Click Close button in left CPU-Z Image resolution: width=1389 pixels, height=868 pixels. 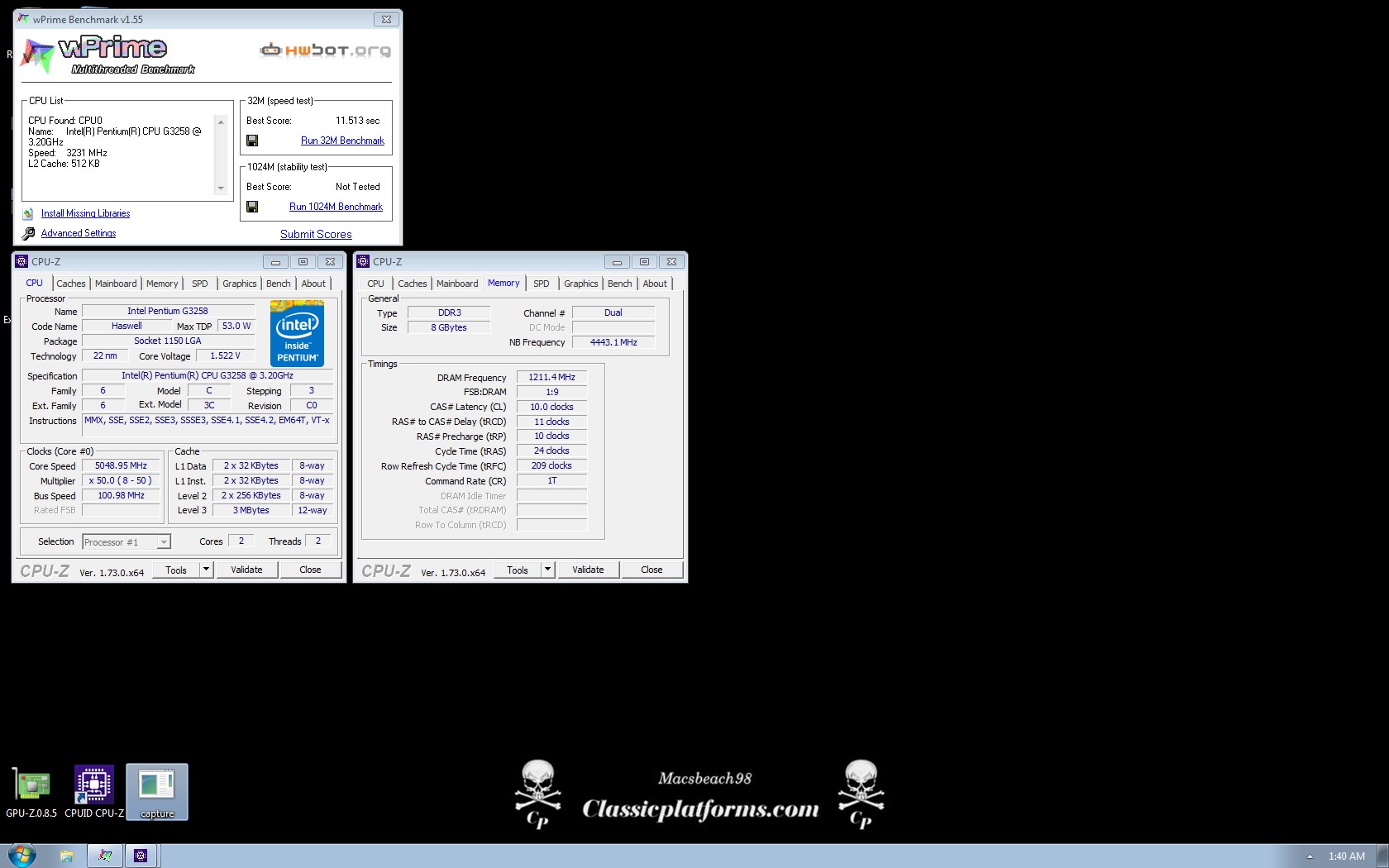click(310, 570)
